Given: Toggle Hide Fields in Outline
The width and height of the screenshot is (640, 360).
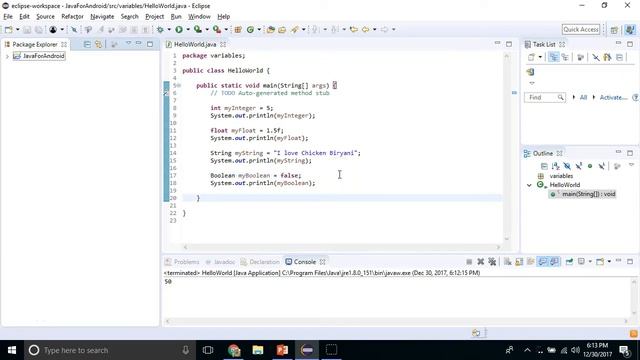Looking at the screenshot, I should tap(567, 166).
